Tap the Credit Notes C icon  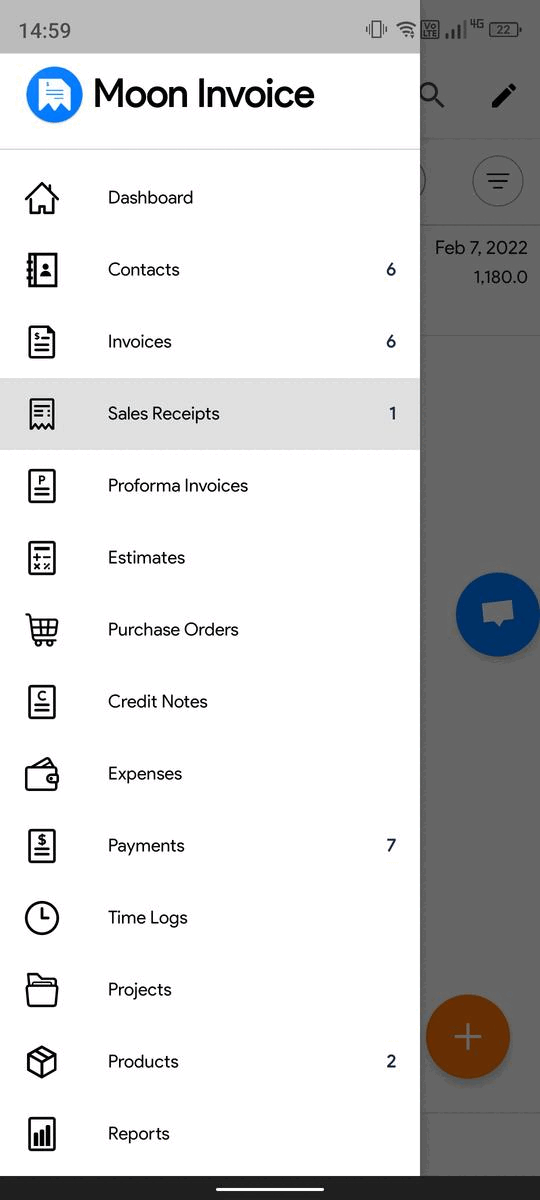42,702
